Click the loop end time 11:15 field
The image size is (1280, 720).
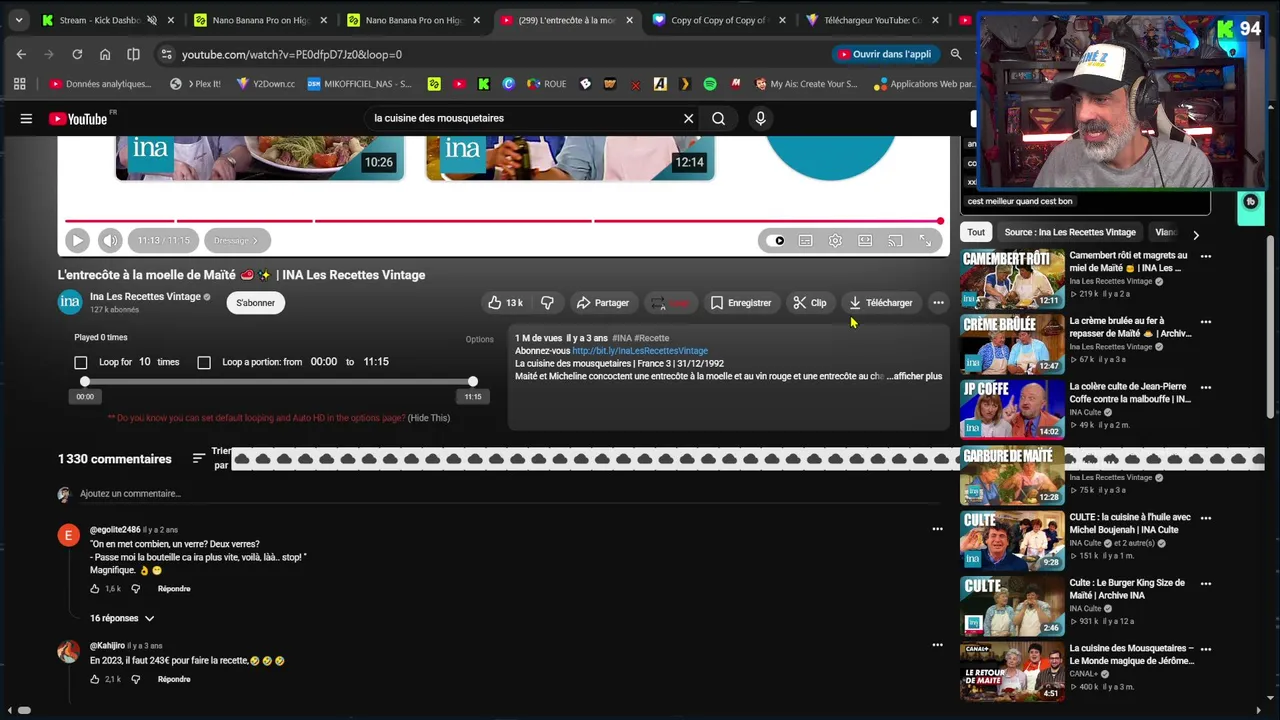[375, 362]
